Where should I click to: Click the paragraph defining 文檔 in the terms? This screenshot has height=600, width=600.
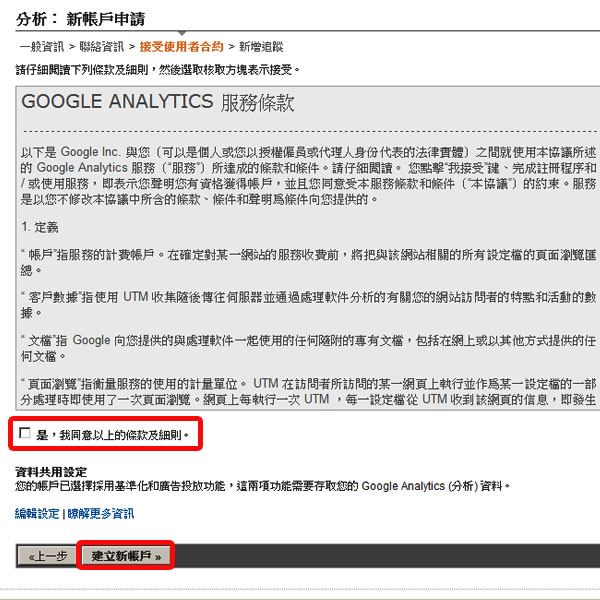pos(309,348)
